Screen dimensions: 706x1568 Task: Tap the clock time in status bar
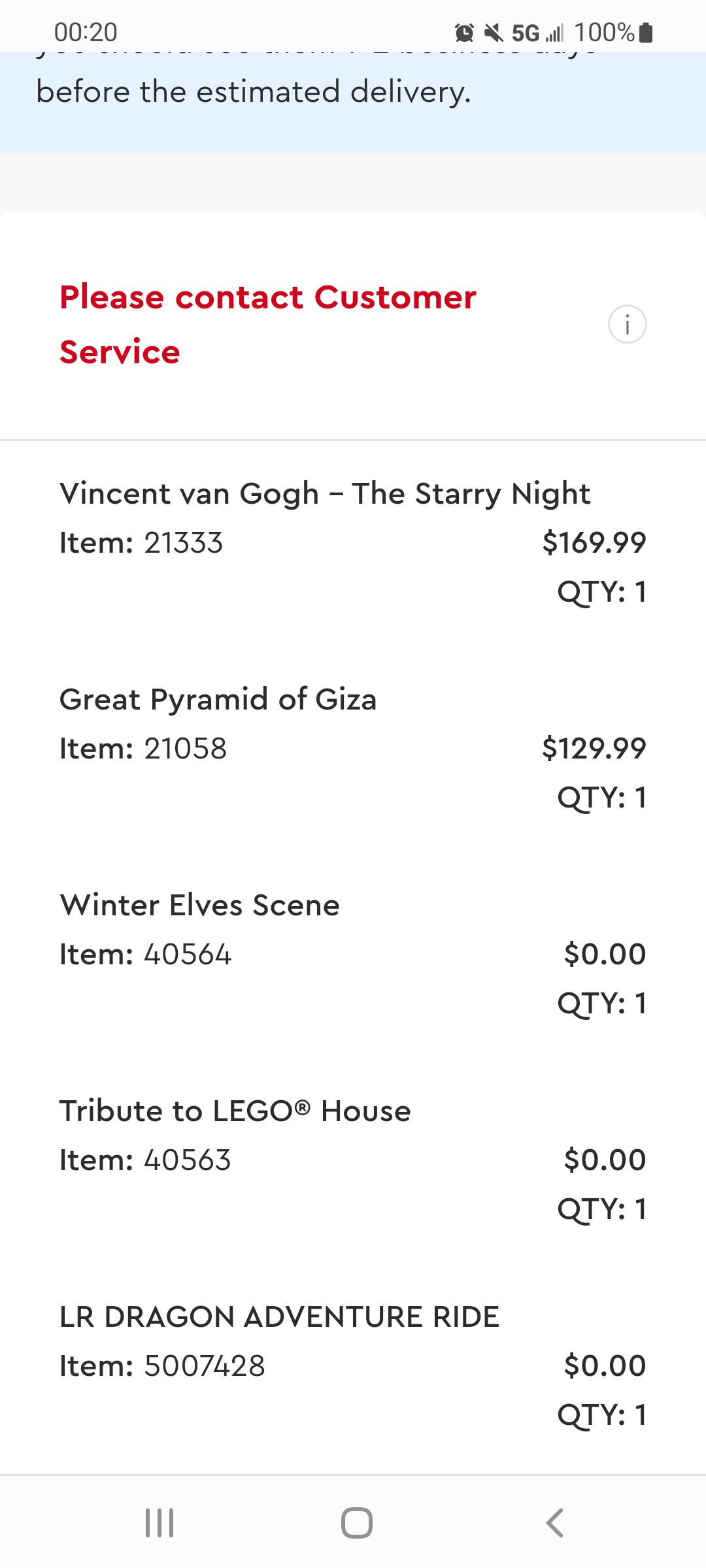point(86,32)
